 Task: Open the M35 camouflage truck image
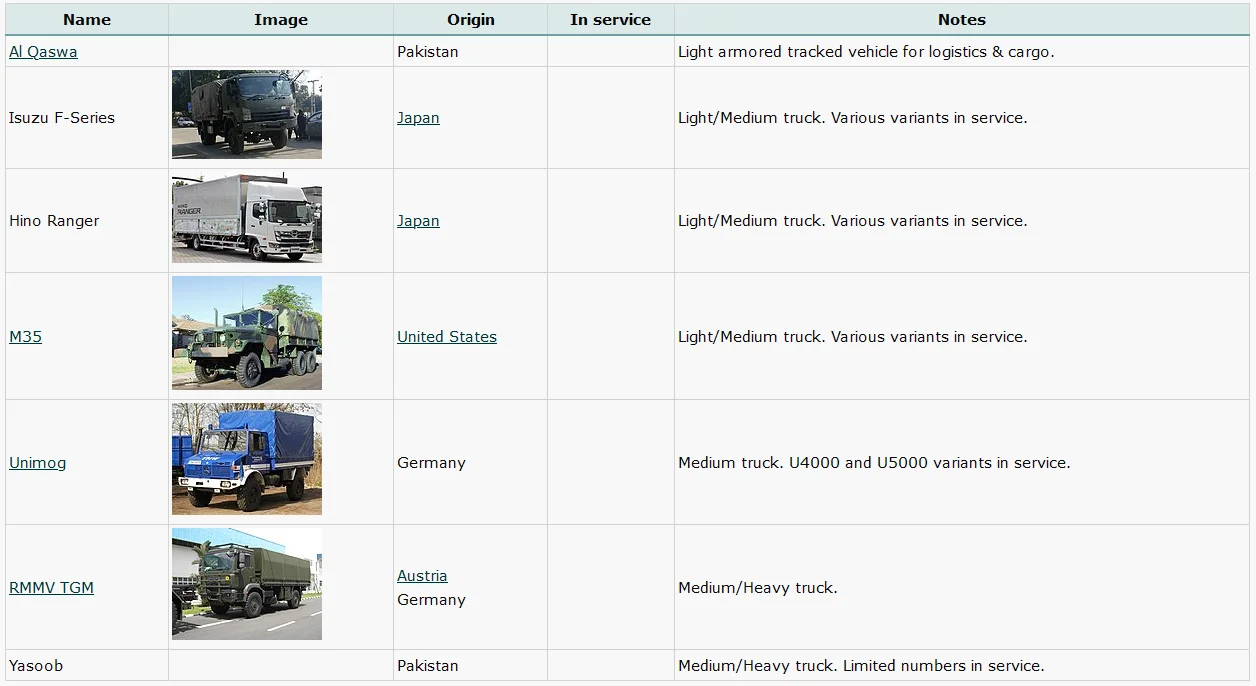(247, 333)
